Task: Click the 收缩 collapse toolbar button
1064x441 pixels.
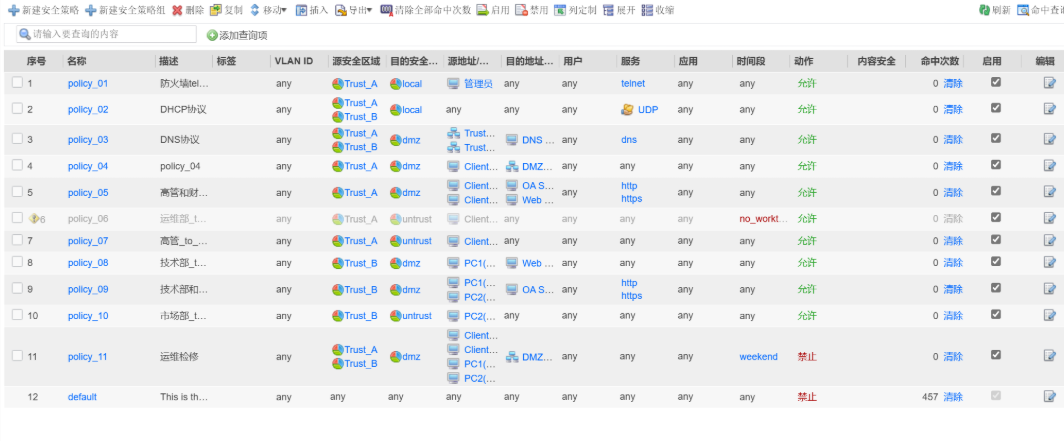Action: pyautogui.click(x=658, y=10)
